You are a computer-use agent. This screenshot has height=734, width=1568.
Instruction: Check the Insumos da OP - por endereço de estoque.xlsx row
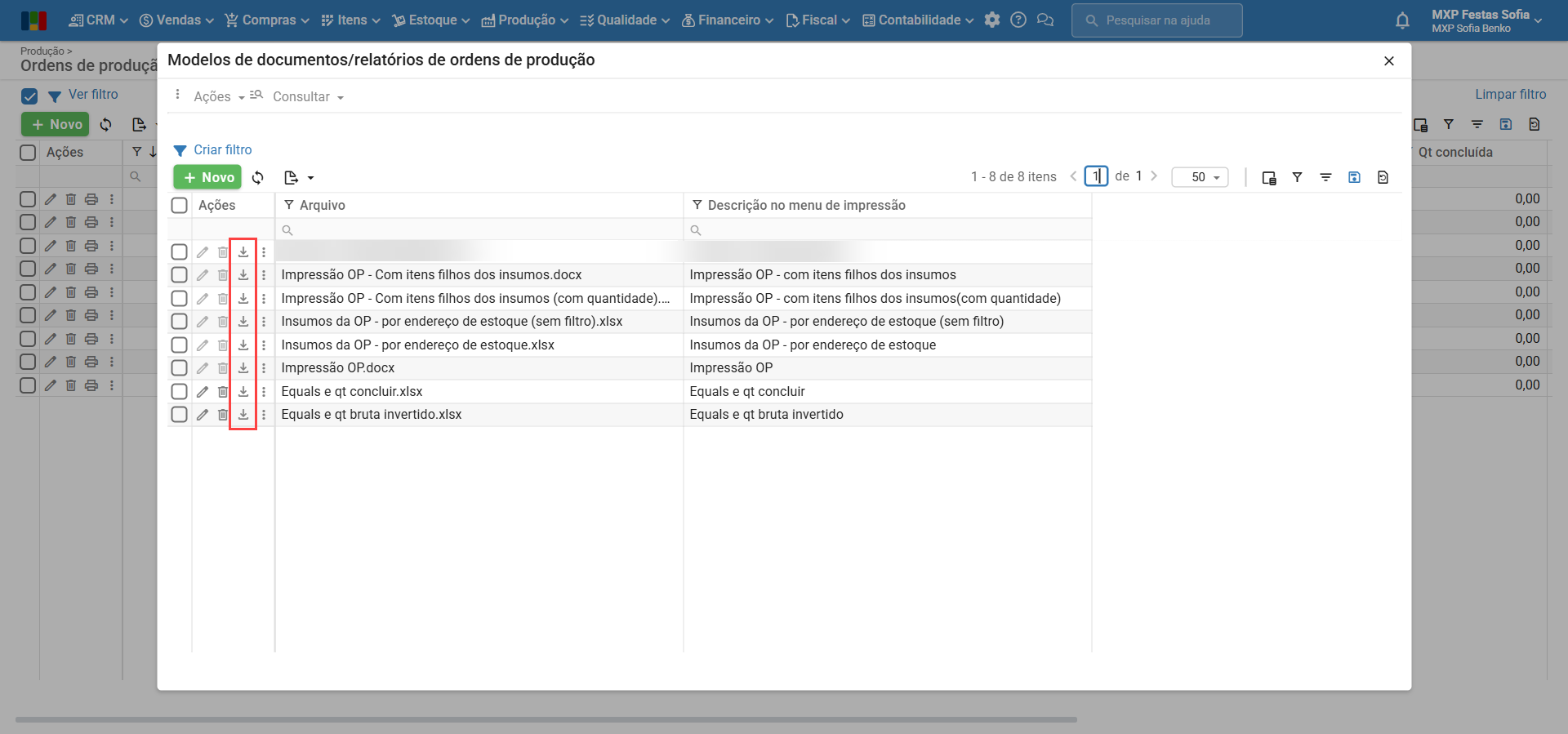[179, 345]
